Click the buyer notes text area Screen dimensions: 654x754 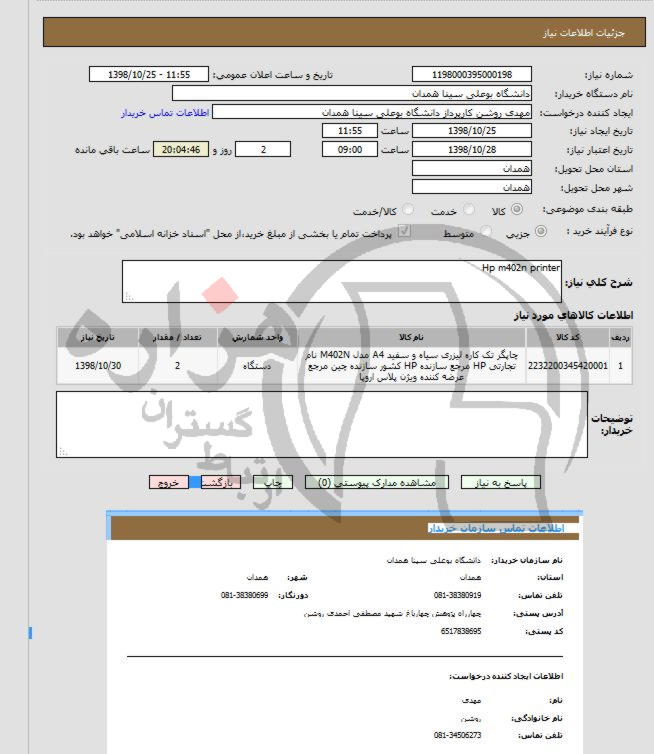(322, 425)
